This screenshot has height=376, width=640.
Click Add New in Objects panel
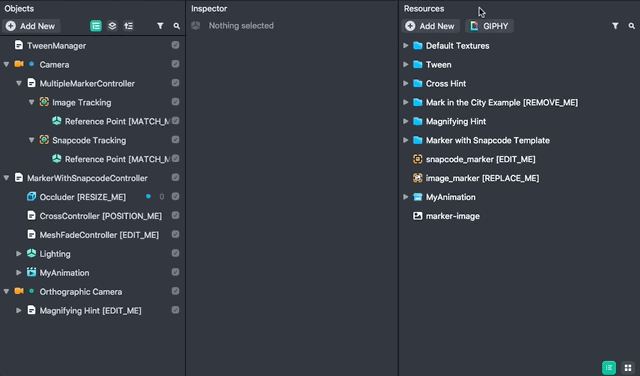31,26
